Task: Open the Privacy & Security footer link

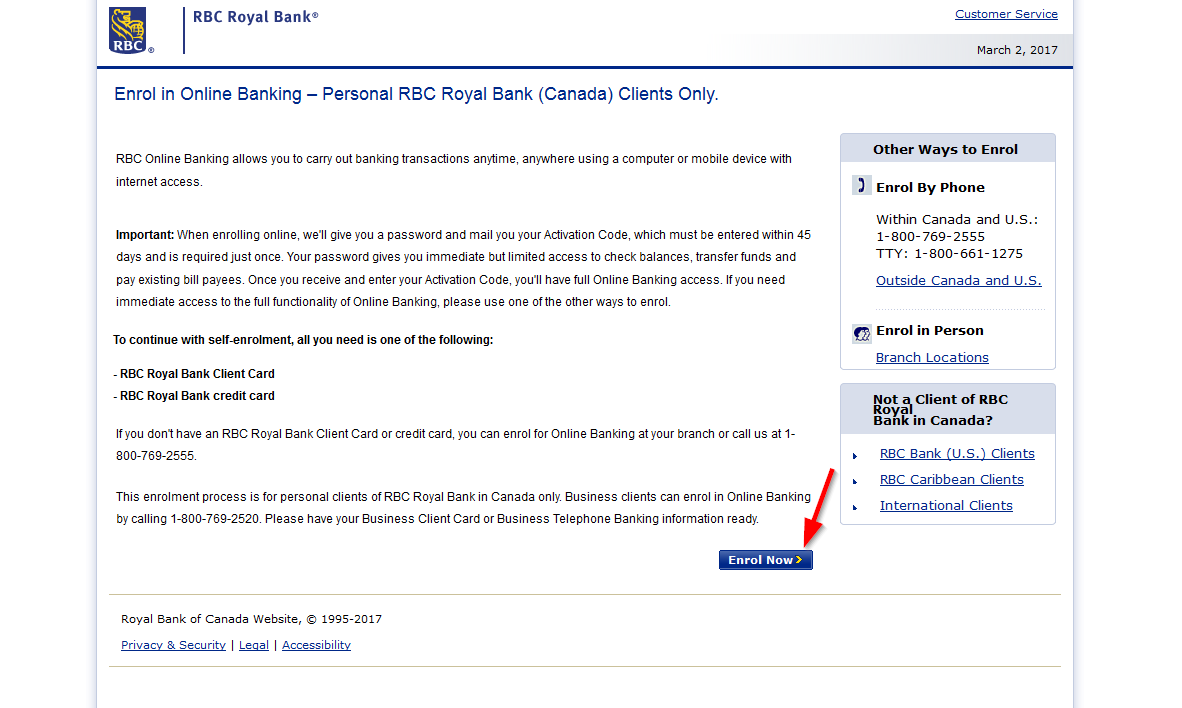Action: click(x=173, y=645)
